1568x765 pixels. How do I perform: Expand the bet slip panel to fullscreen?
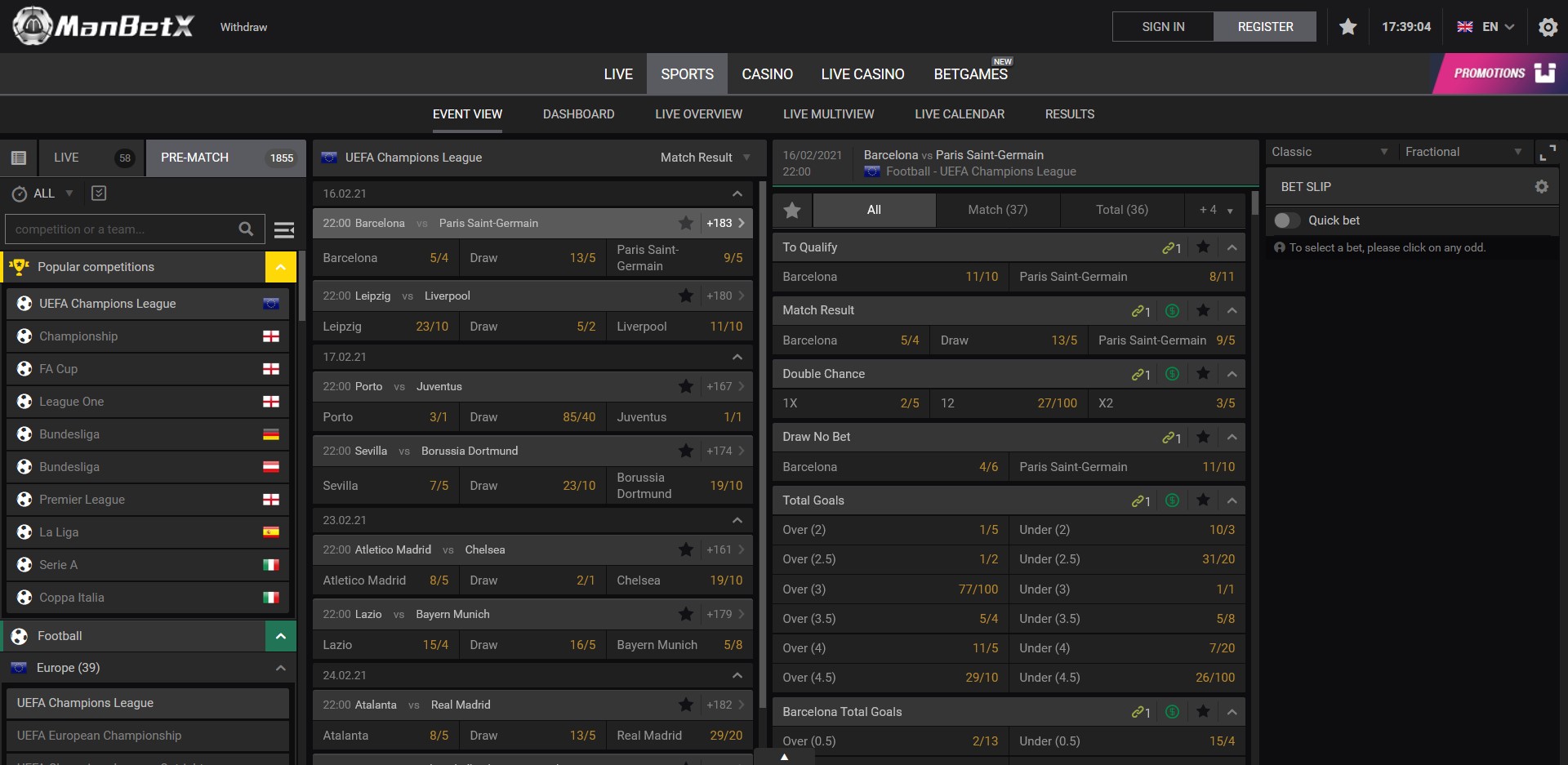tap(1548, 153)
